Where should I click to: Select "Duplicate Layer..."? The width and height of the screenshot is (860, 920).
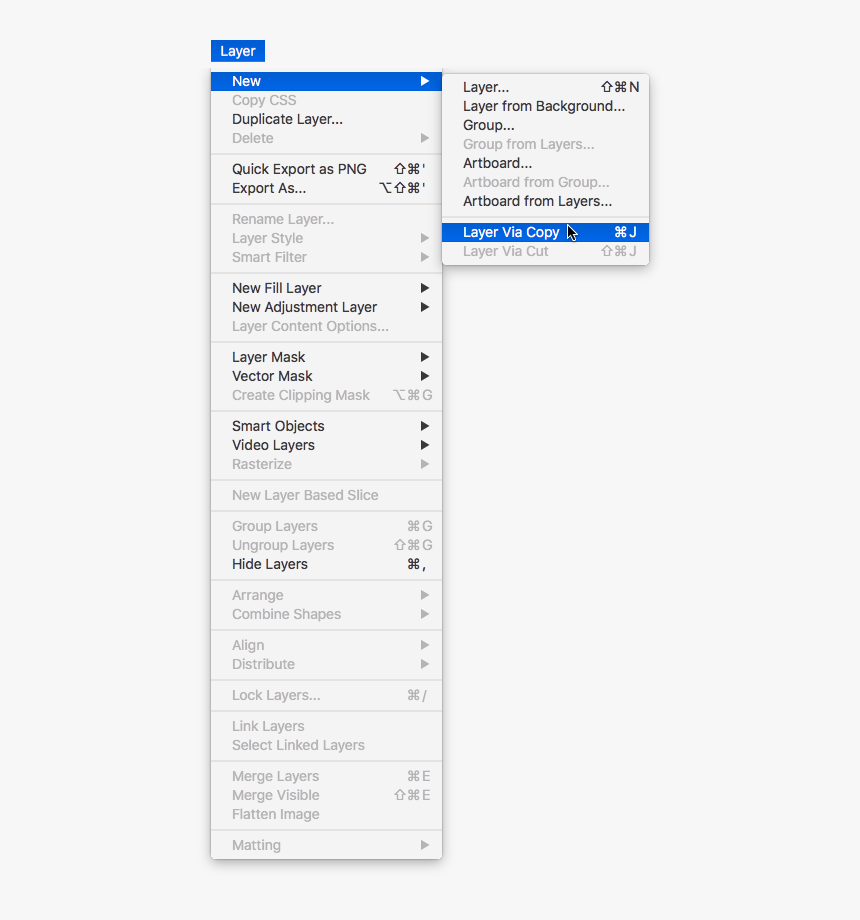[287, 118]
